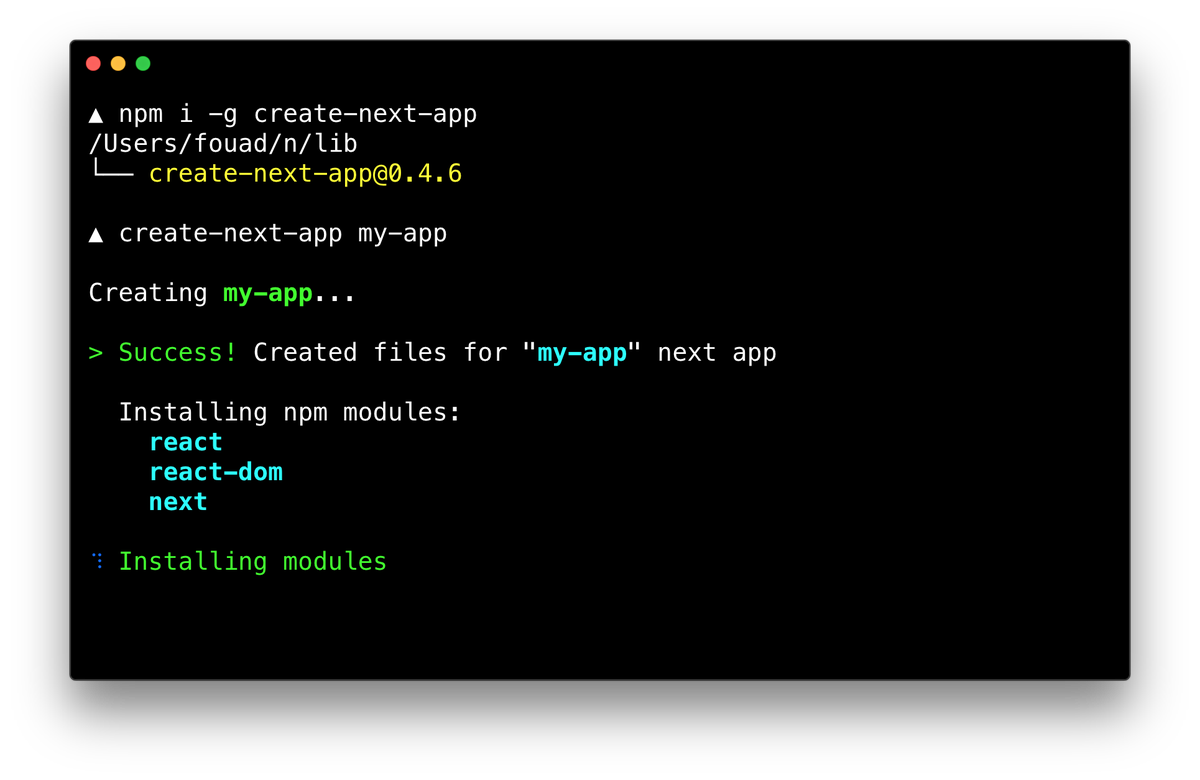
Task: Click the cyan 'react' module name
Action: tap(186, 442)
